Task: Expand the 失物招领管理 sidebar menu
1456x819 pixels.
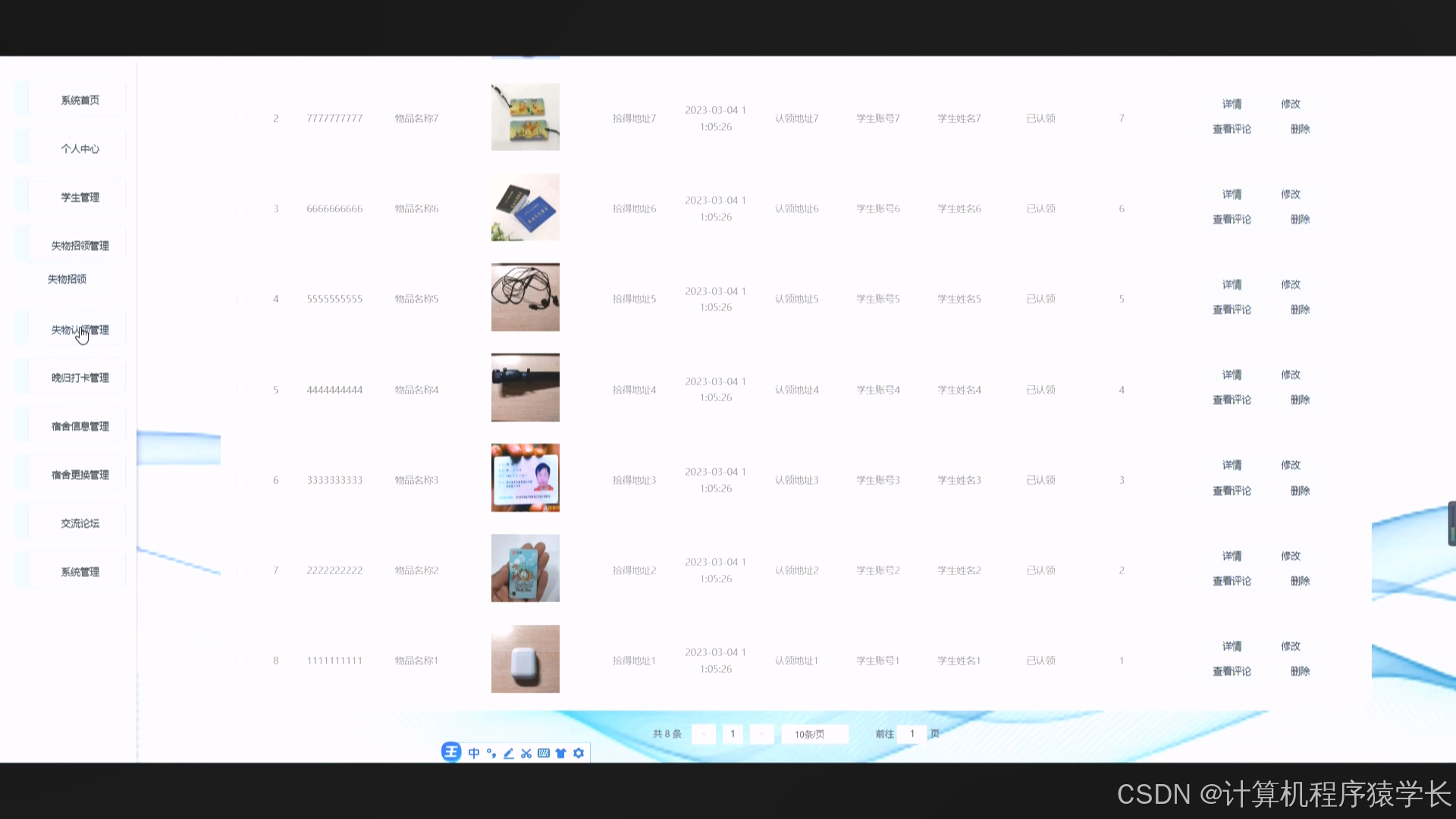Action: (x=80, y=246)
